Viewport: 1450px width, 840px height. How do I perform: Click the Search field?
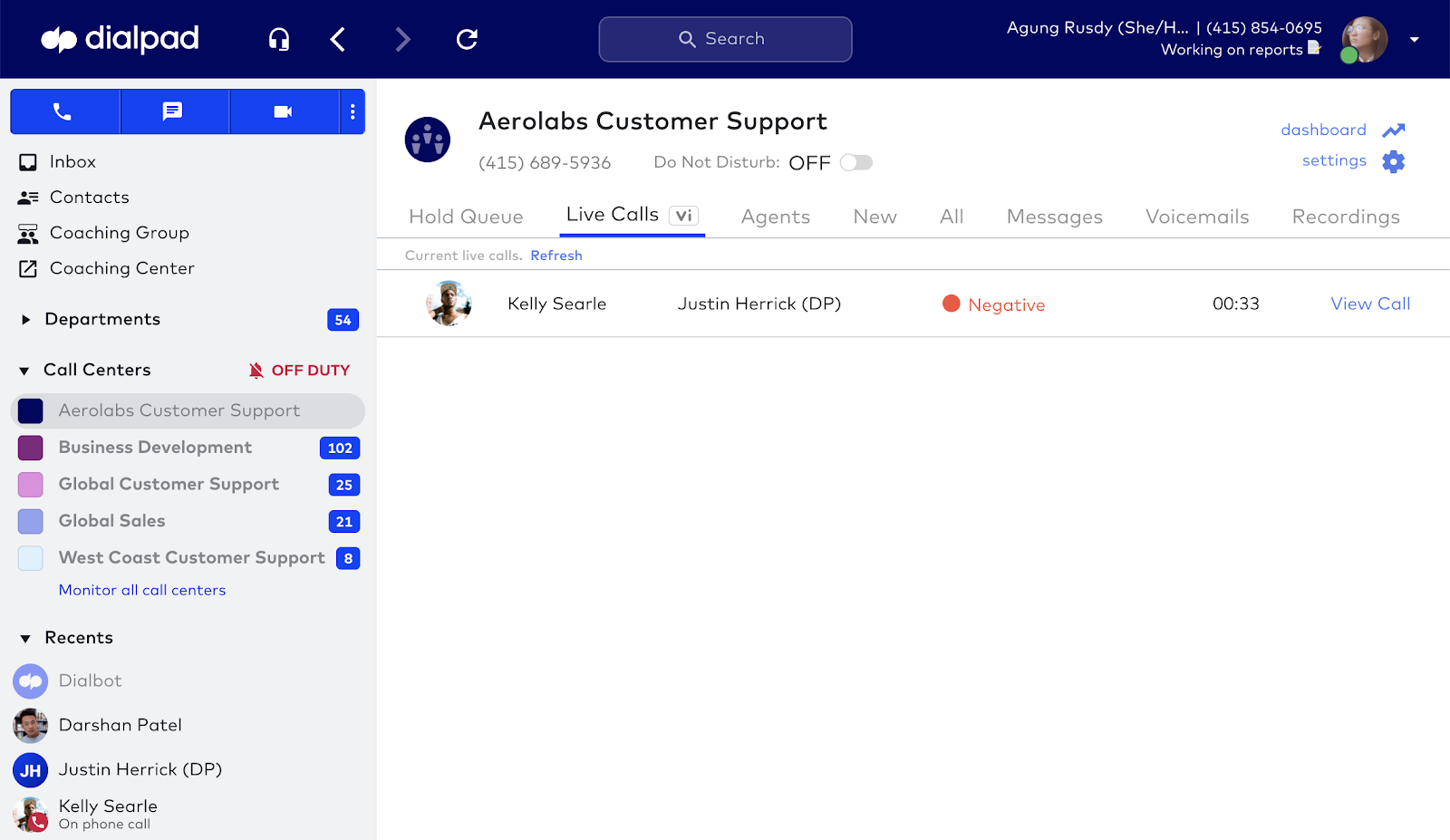[x=725, y=39]
